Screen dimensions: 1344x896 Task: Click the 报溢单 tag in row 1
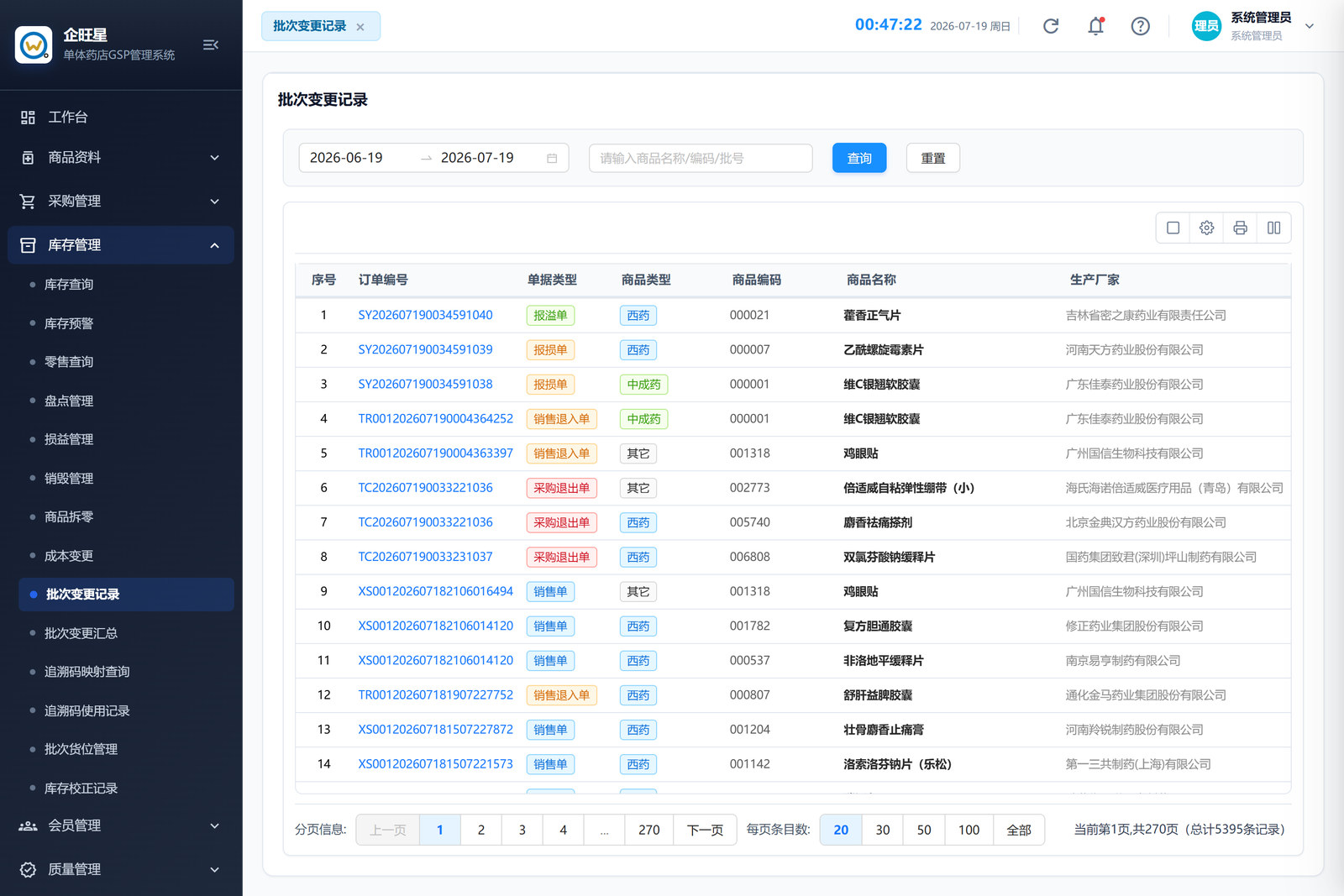point(551,316)
